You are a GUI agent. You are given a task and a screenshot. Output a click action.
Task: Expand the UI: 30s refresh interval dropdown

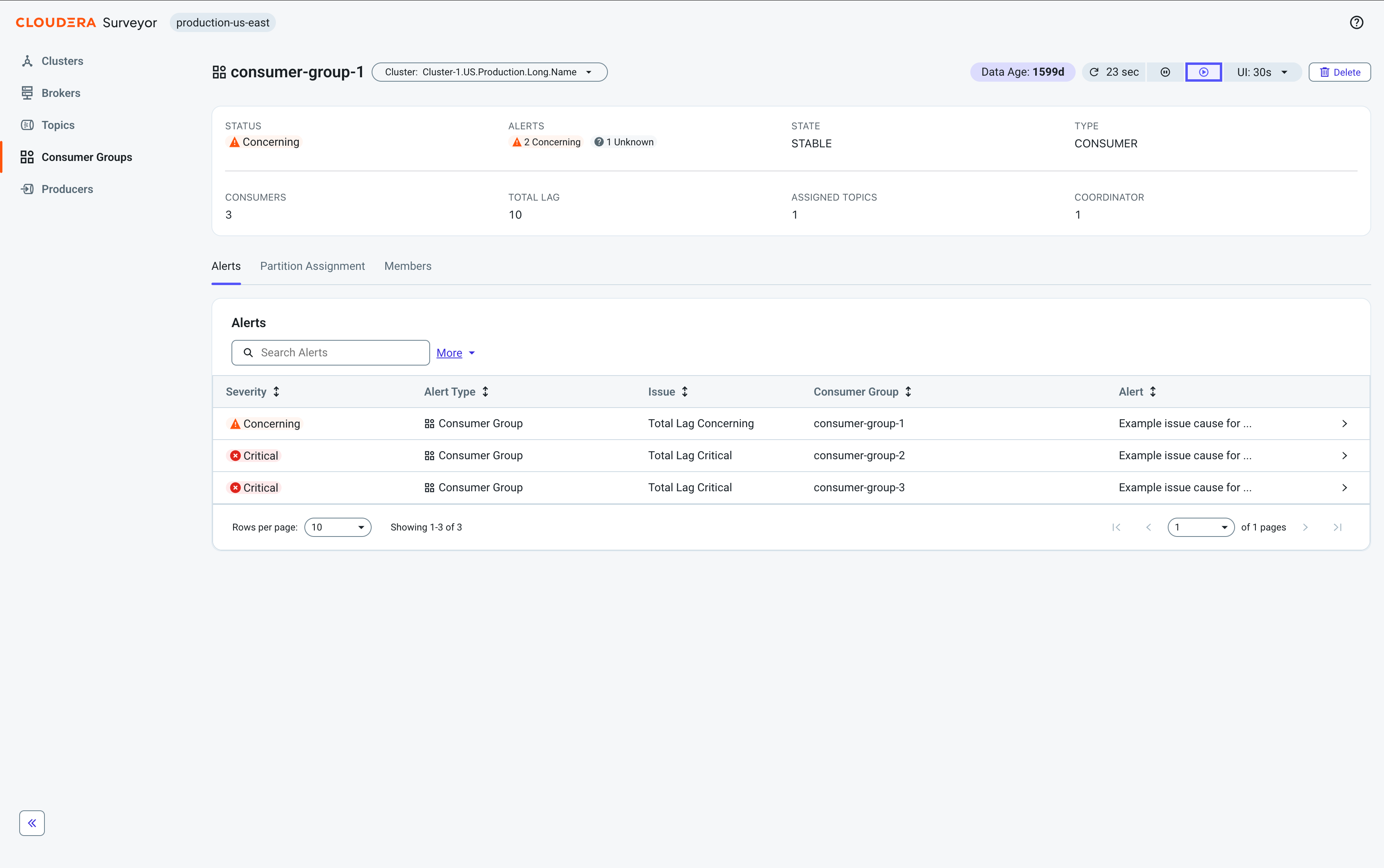point(1262,72)
